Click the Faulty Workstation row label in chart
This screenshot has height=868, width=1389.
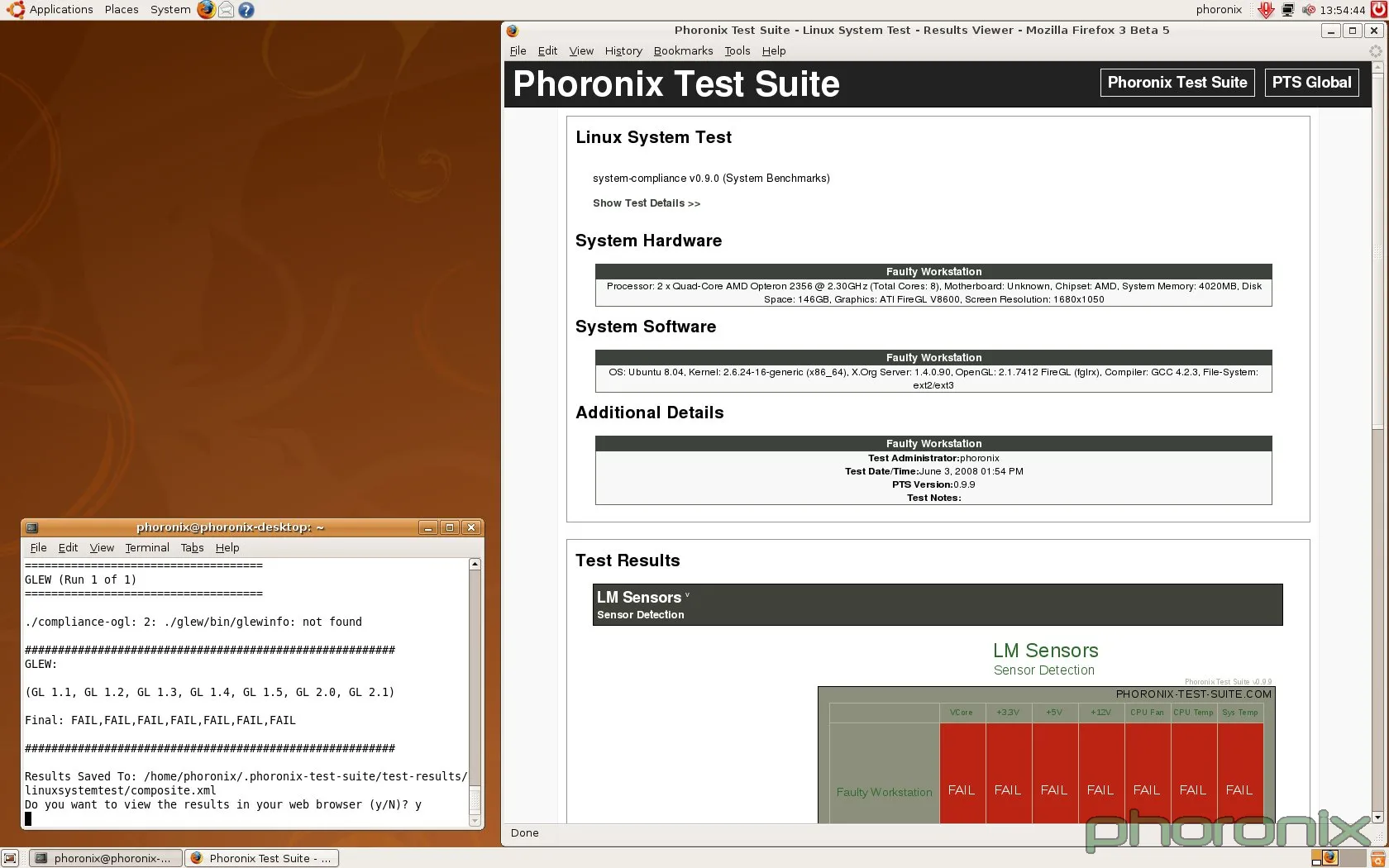click(x=884, y=792)
